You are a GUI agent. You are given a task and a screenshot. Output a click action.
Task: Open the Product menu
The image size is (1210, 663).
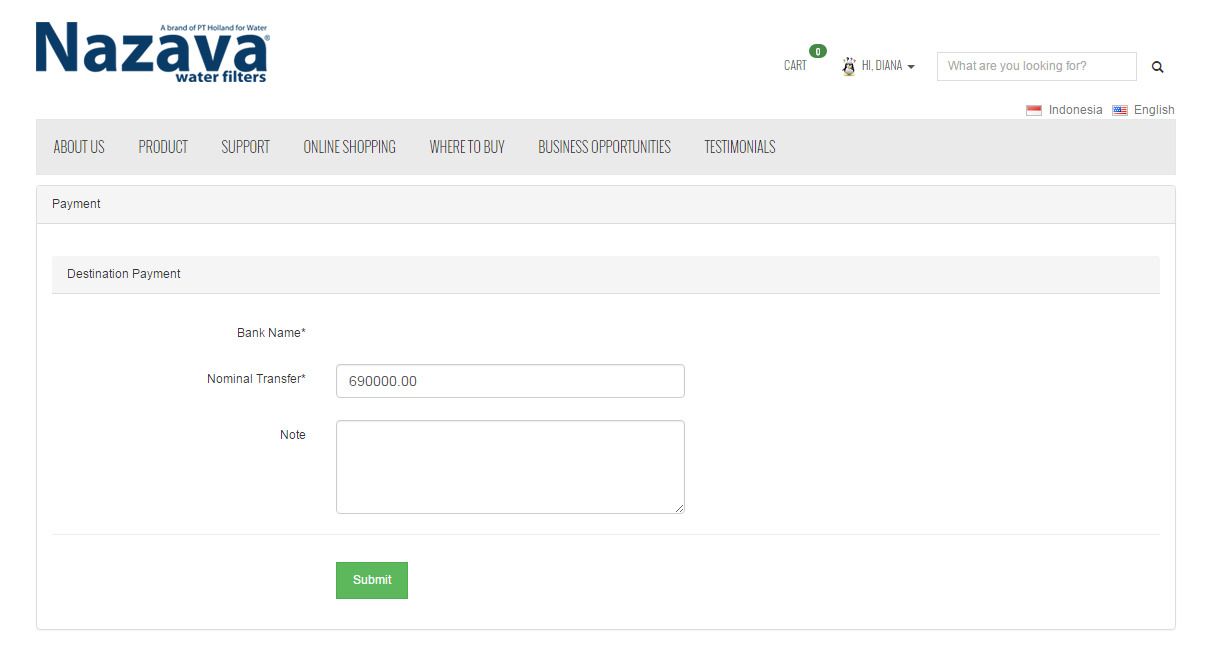[x=163, y=147]
